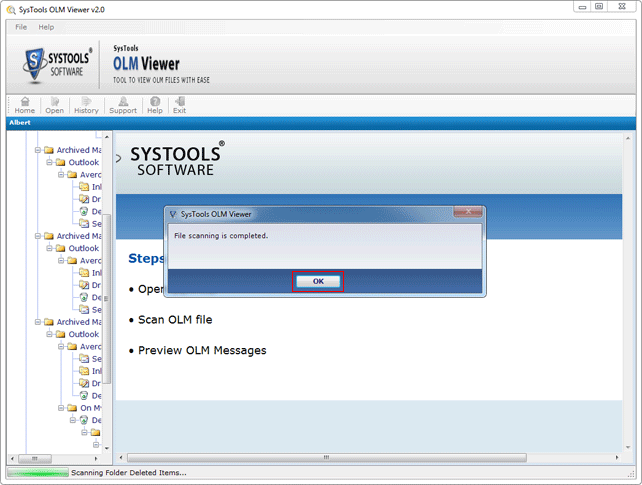Click the Albert header bar label
Screen dimensions: 642x485
pos(20,122)
